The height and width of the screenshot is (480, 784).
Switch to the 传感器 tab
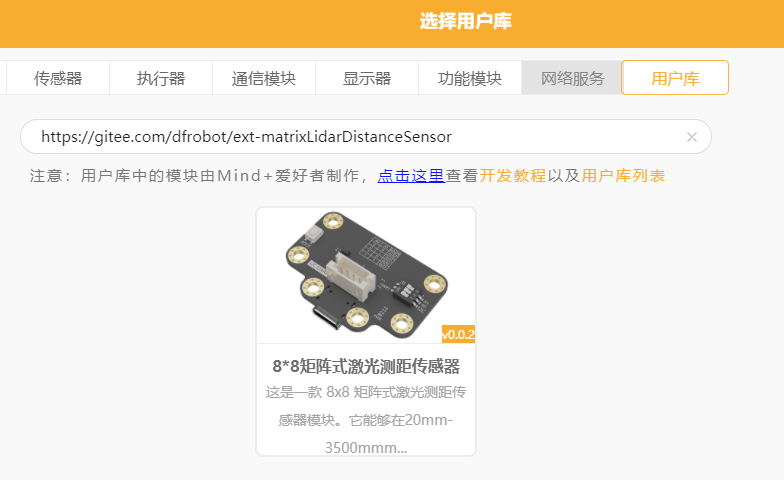[58, 78]
